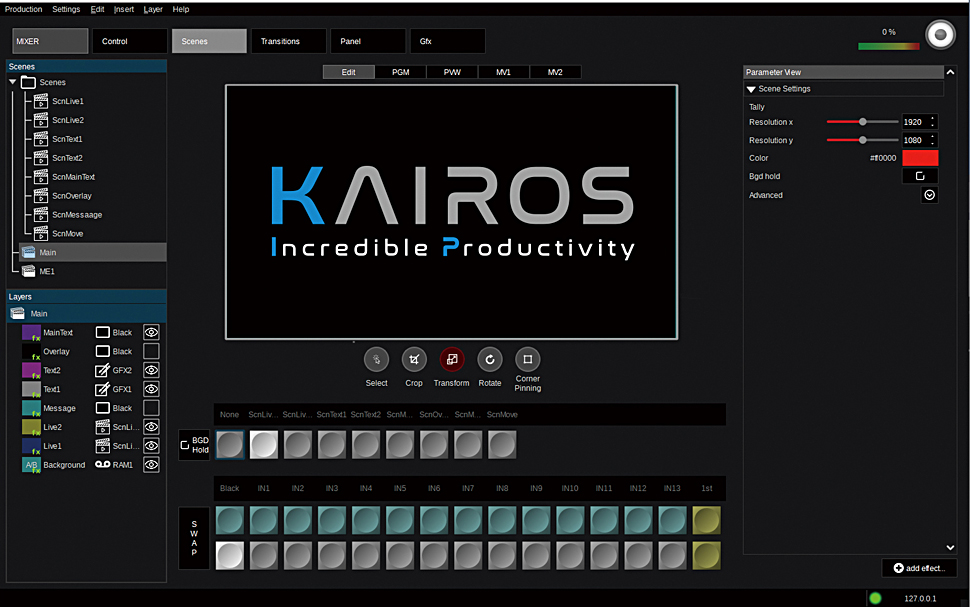Toggle the Bgd hold setting in Scene Settings
970x607 pixels.
(920, 176)
